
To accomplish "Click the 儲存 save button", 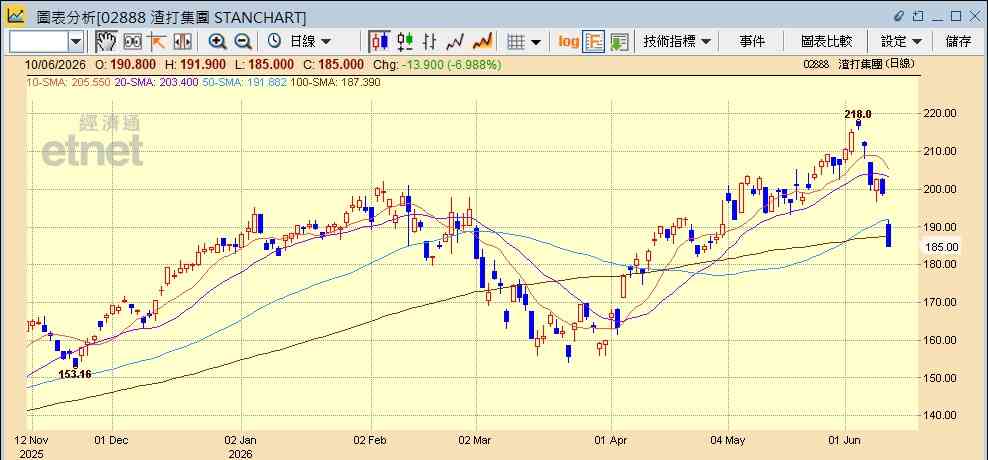I will [x=958, y=42].
